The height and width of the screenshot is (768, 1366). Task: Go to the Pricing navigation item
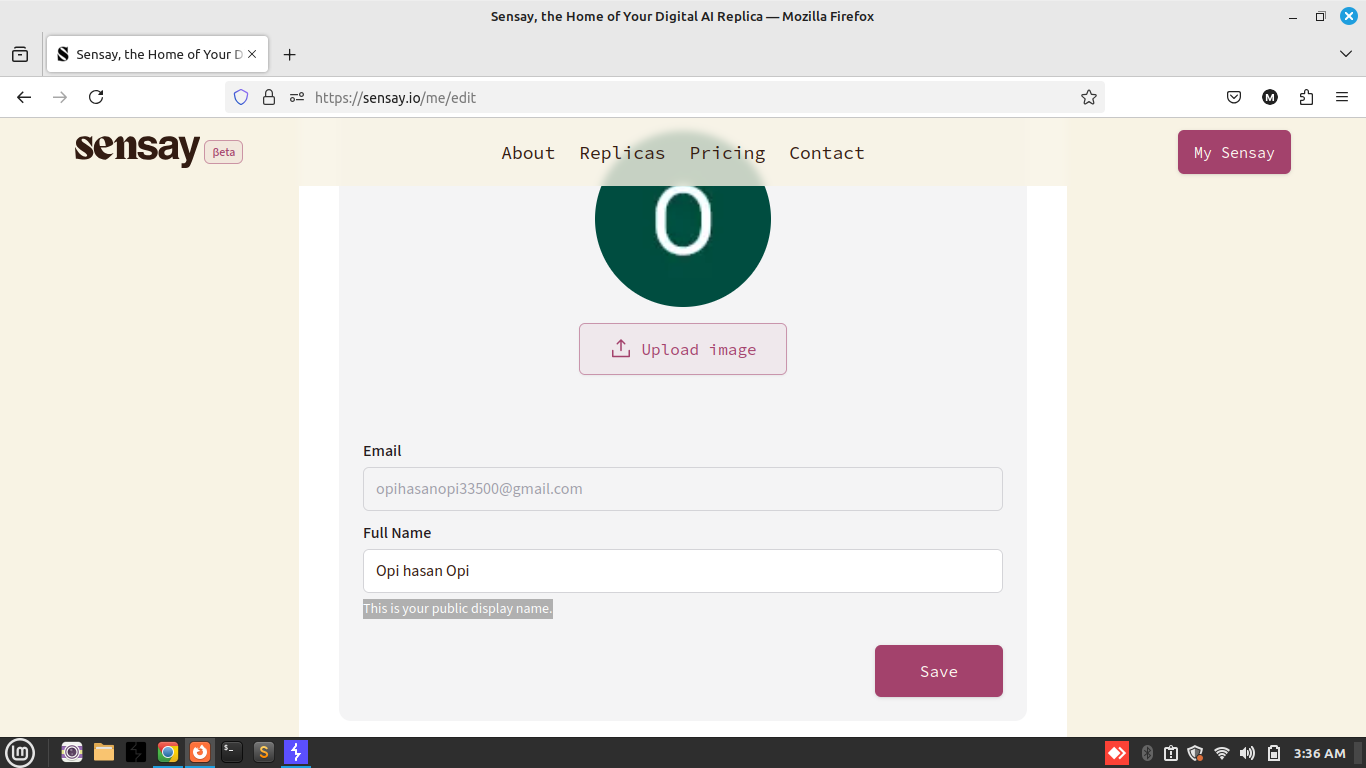click(x=727, y=153)
